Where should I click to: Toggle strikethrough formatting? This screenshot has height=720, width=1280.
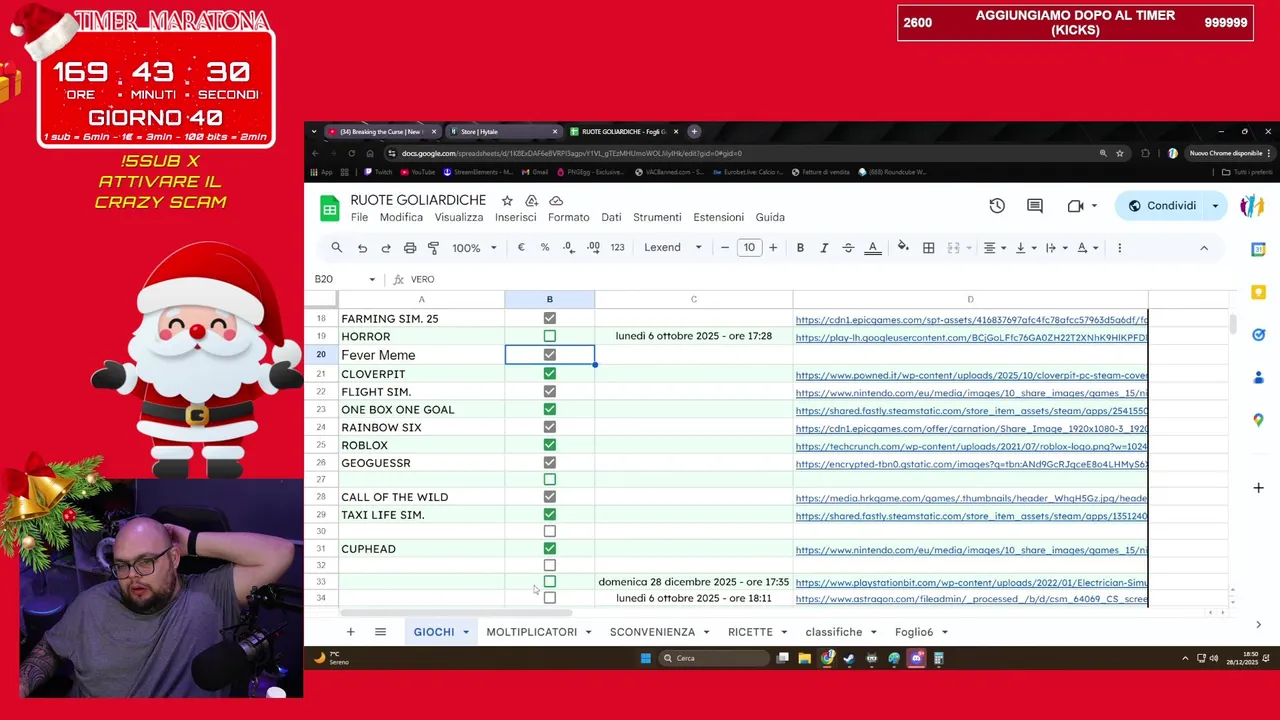point(848,248)
